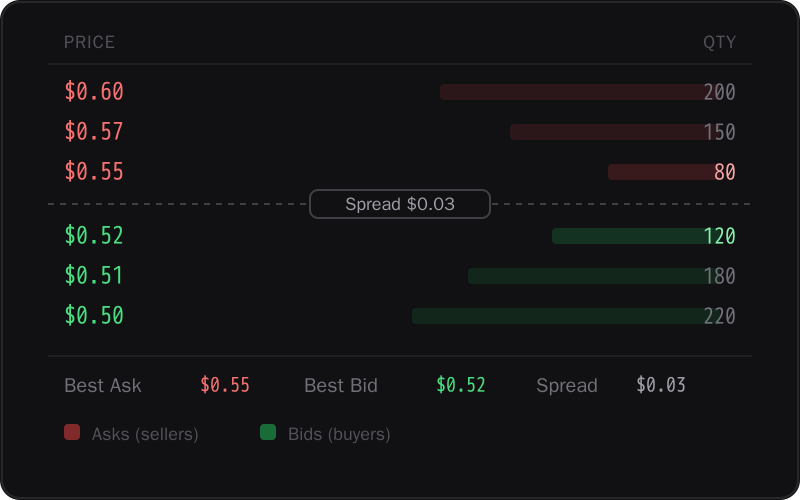Click the Best Bid value $0.52
This screenshot has width=800, height=500.
(x=461, y=385)
